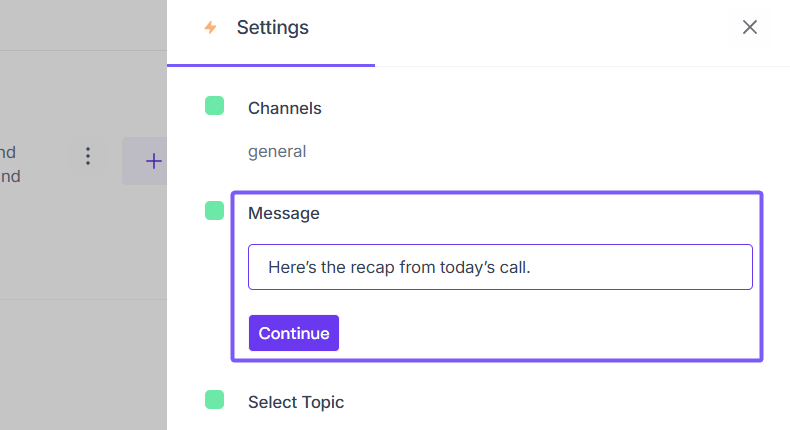Open the three-dot more options menu
The image size is (790, 430).
pos(88,157)
